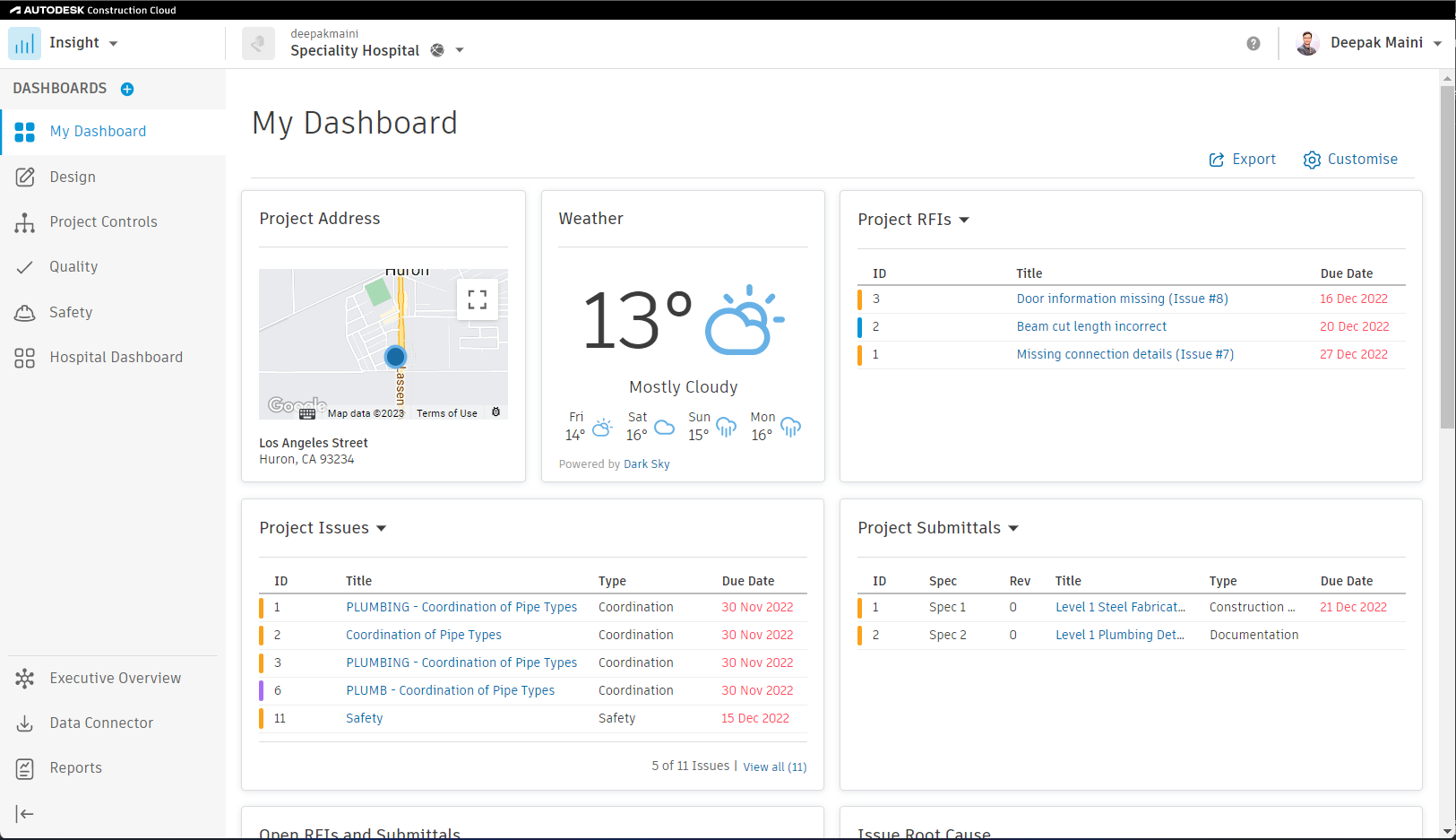Click the Design pencil icon
This screenshot has width=1456, height=840.
point(25,177)
